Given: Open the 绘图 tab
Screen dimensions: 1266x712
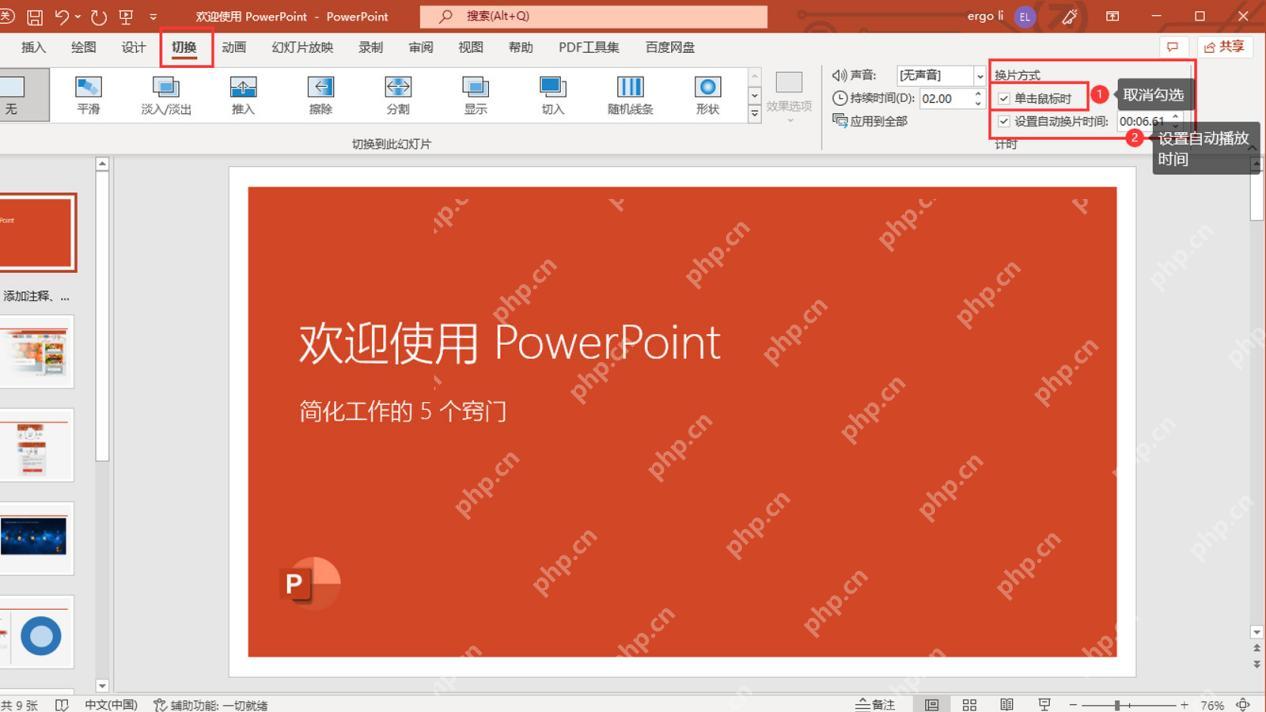Looking at the screenshot, I should coord(84,47).
